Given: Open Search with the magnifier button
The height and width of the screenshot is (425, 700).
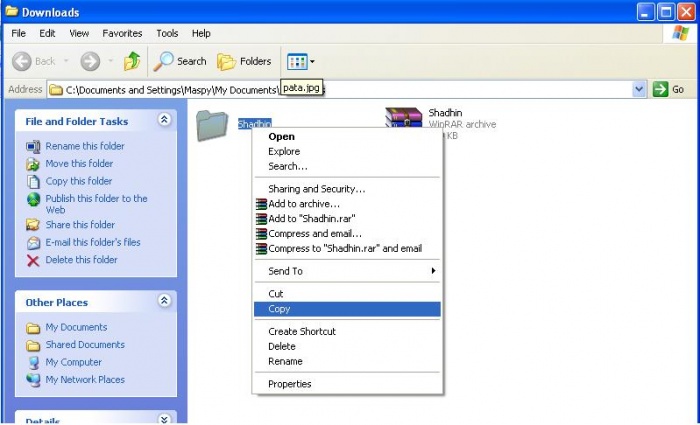Looking at the screenshot, I should (180, 61).
